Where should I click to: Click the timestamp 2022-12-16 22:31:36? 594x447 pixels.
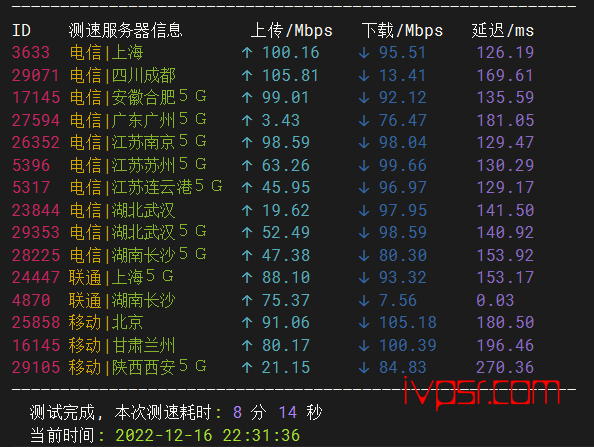[208, 435]
